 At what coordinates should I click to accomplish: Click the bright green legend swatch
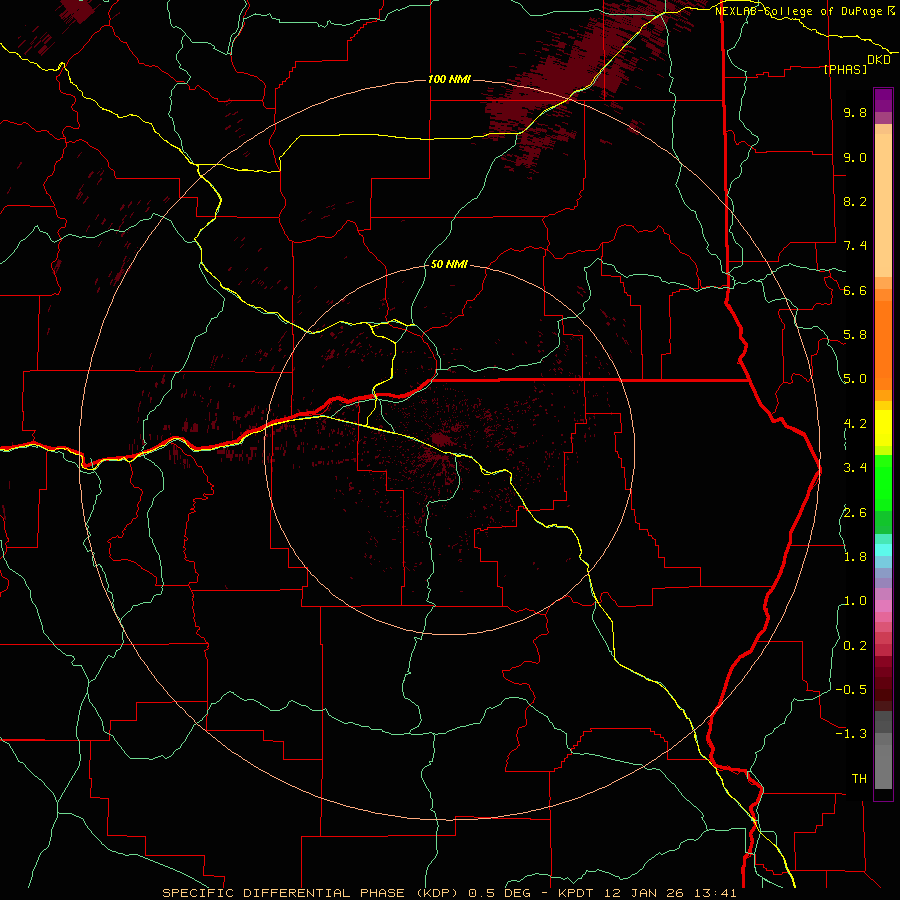coord(883,482)
